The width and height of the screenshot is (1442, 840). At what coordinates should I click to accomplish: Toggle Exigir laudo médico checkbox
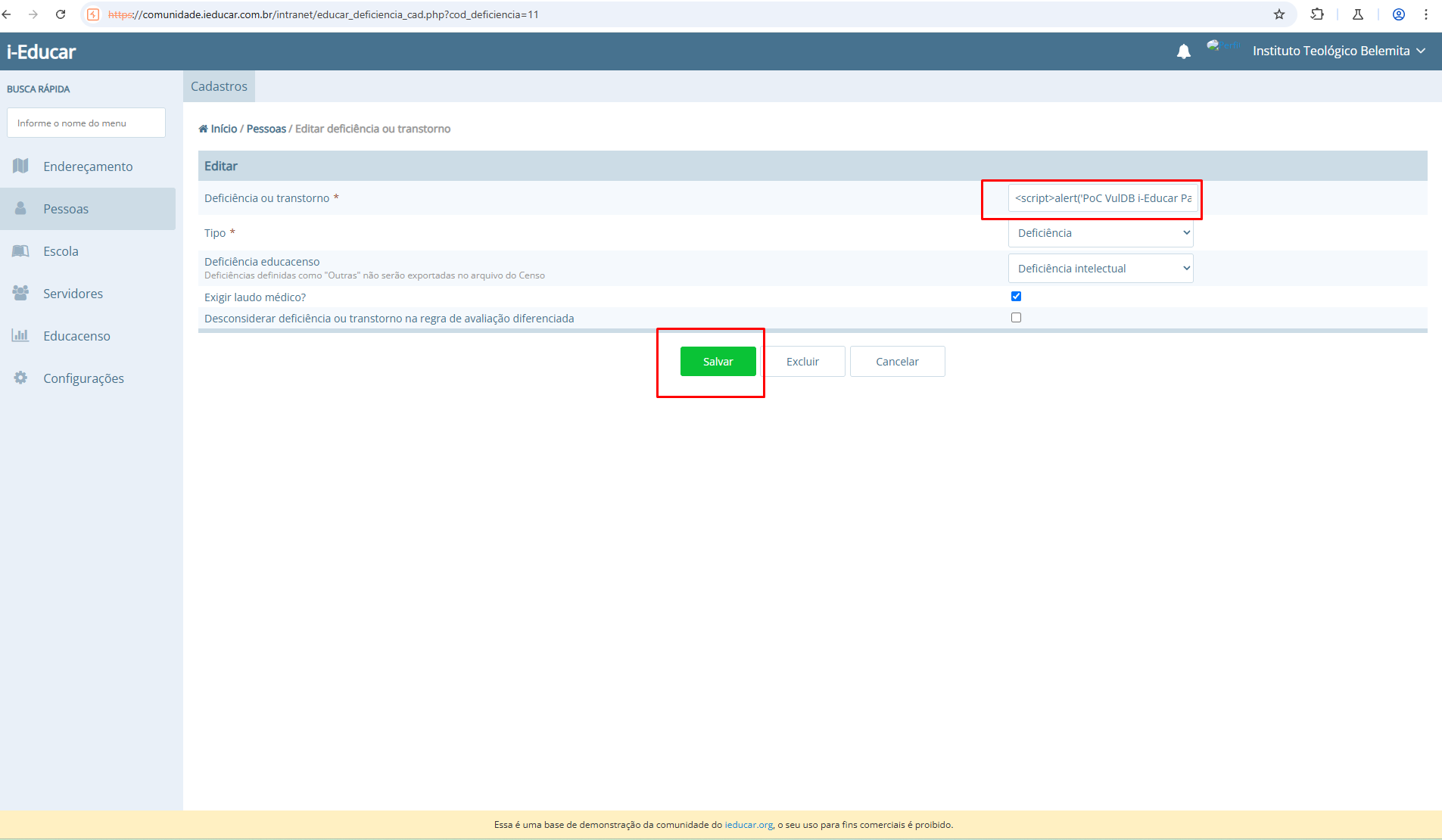click(1016, 296)
